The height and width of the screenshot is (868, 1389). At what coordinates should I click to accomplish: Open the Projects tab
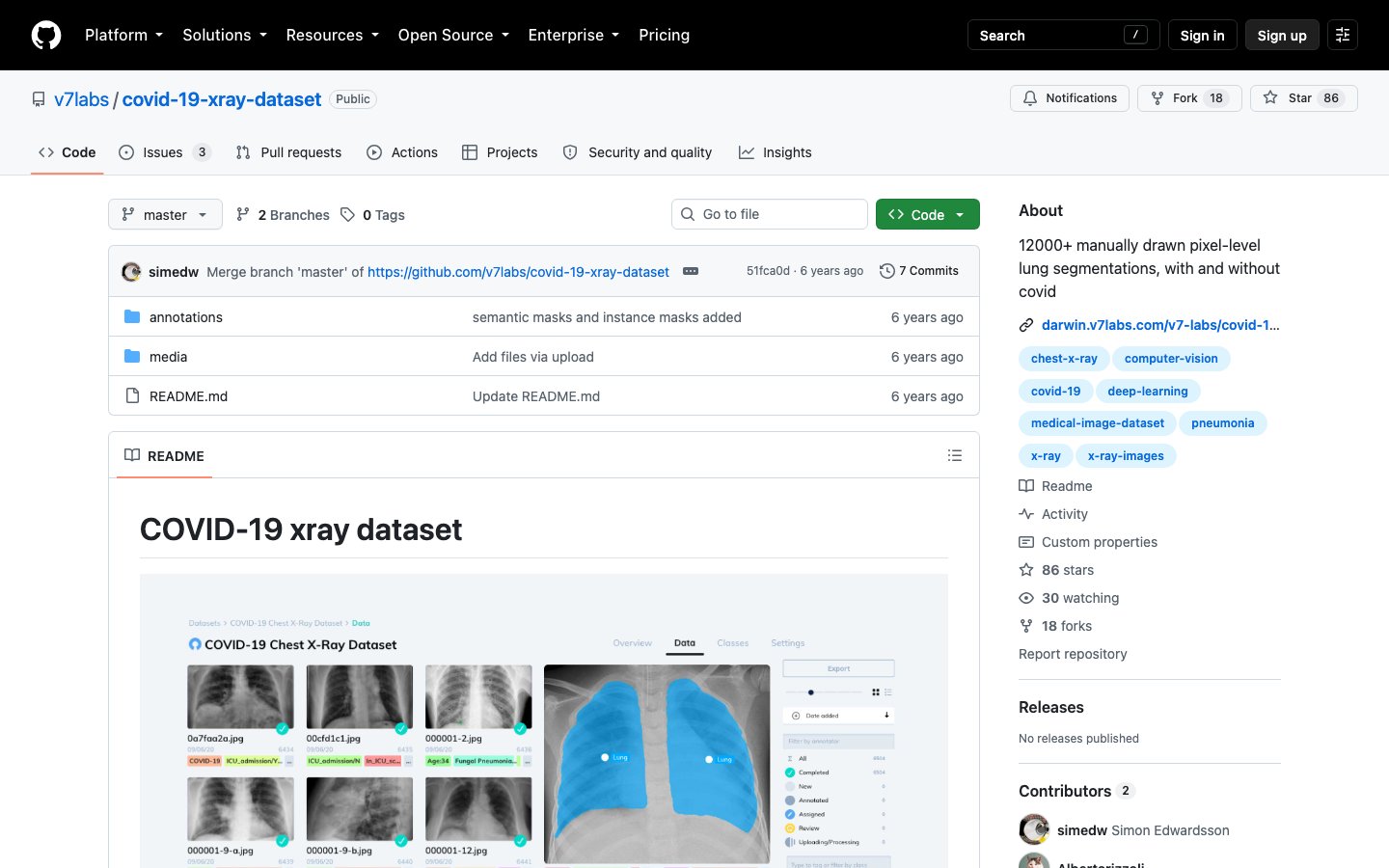click(x=500, y=152)
